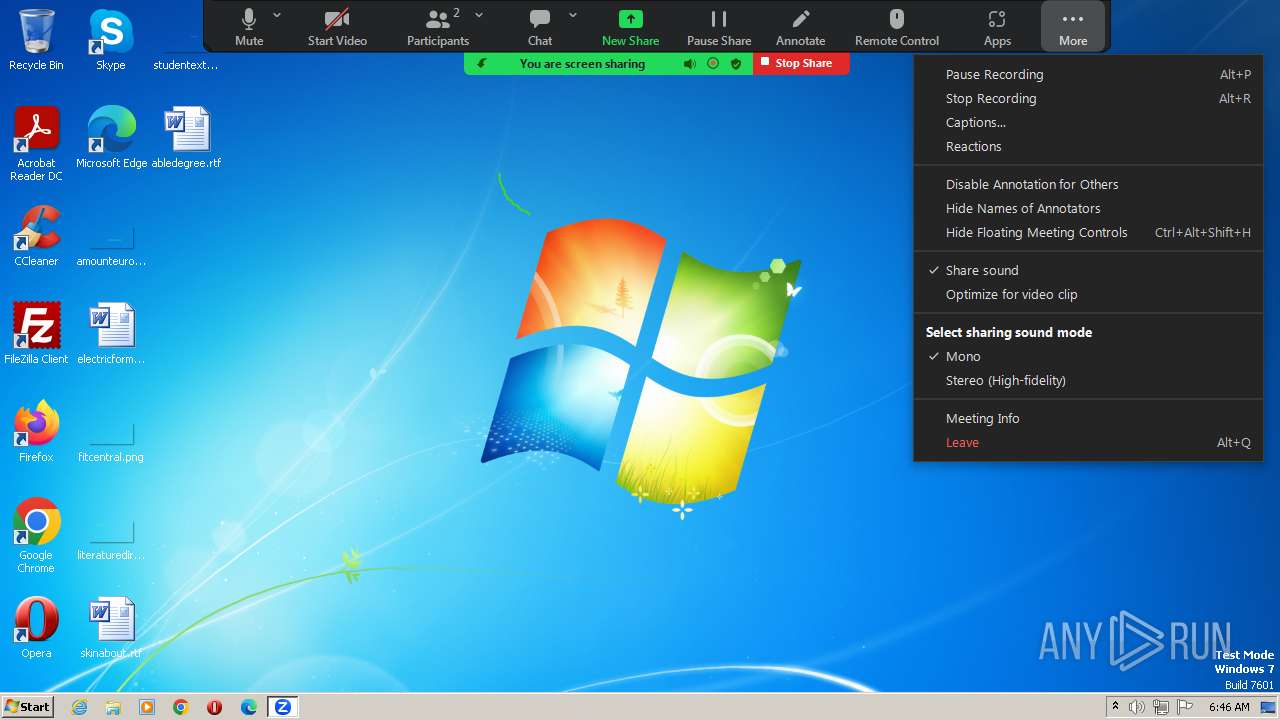The height and width of the screenshot is (720, 1280).
Task: Click 'You are screen sharing' status text
Action: [x=582, y=63]
